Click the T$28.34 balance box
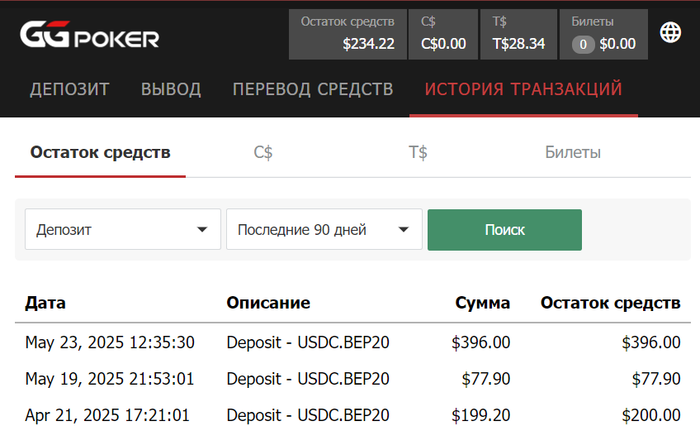This screenshot has width=700, height=426. (x=519, y=34)
